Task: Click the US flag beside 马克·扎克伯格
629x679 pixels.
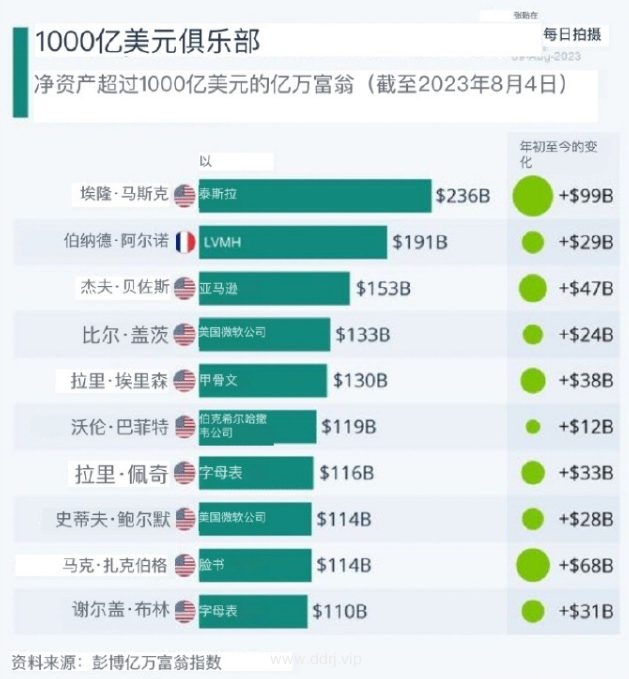Action: point(185,565)
